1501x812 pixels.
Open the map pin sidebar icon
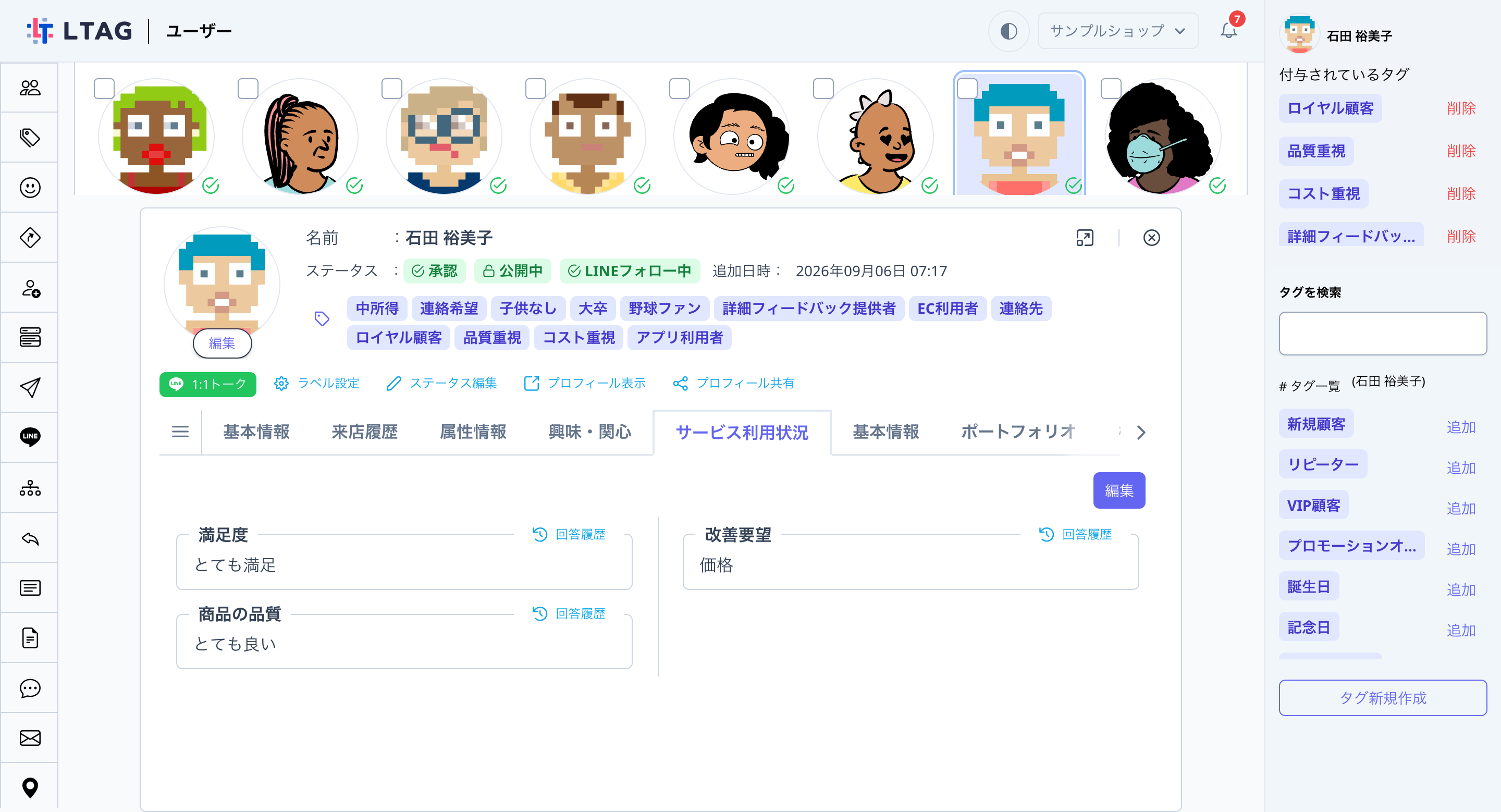tap(30, 788)
